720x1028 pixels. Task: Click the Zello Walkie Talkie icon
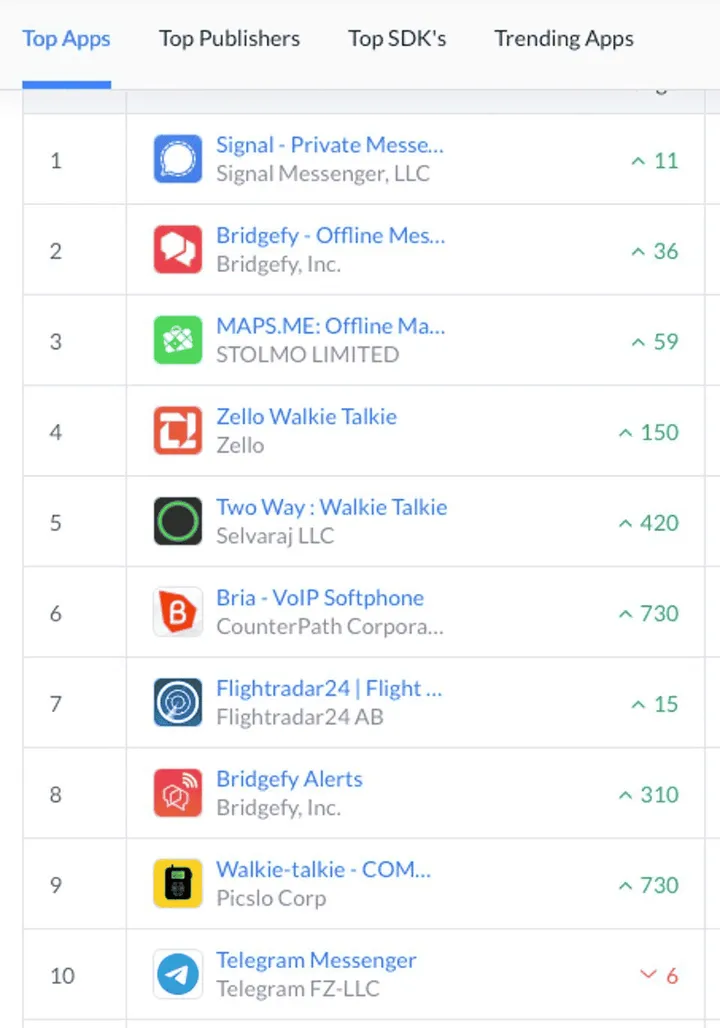[178, 432]
